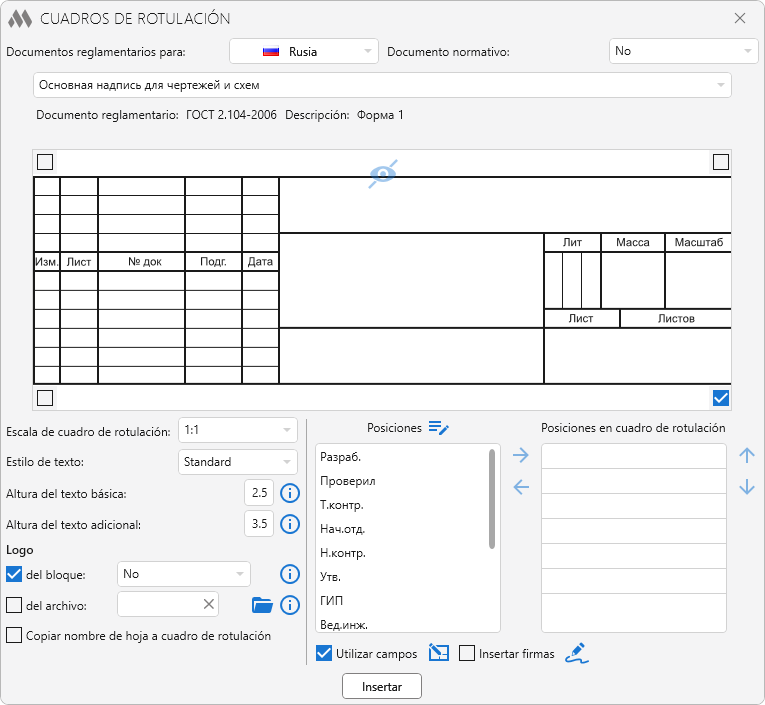The image size is (765, 705).
Task: Open the Rusia country dropdown
Action: 304,51
